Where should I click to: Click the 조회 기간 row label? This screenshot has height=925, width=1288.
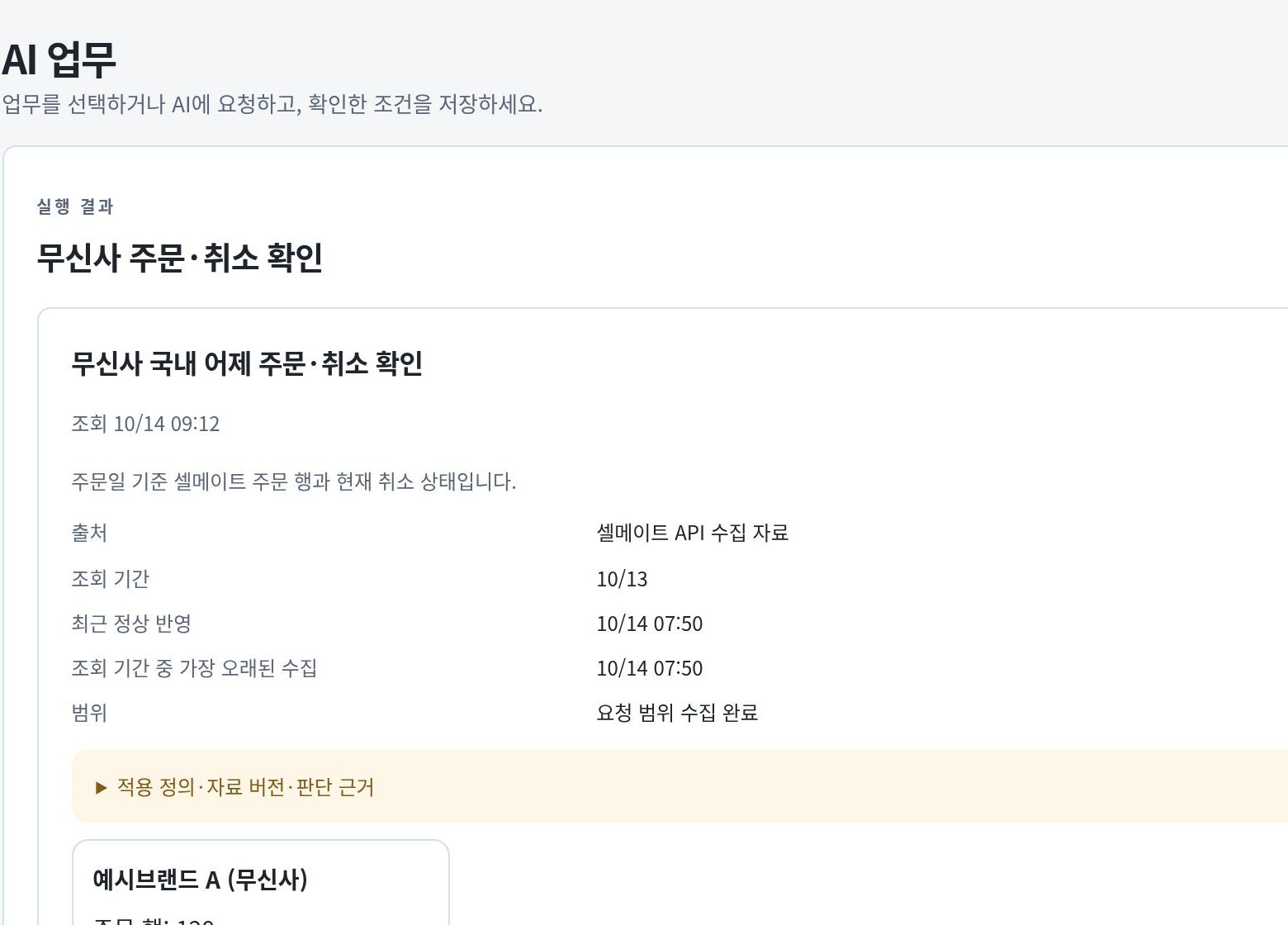pyautogui.click(x=111, y=578)
